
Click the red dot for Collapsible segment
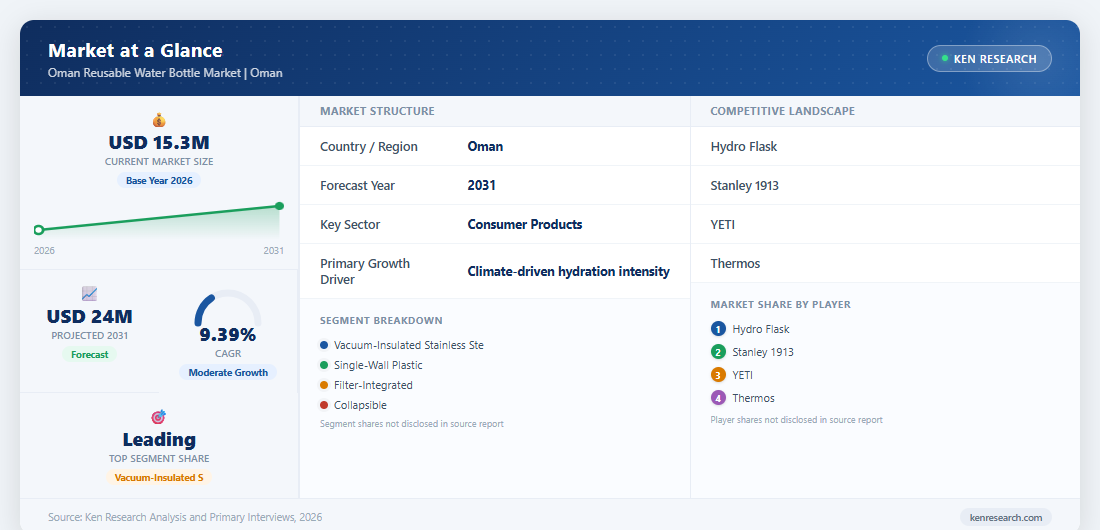[x=323, y=405]
